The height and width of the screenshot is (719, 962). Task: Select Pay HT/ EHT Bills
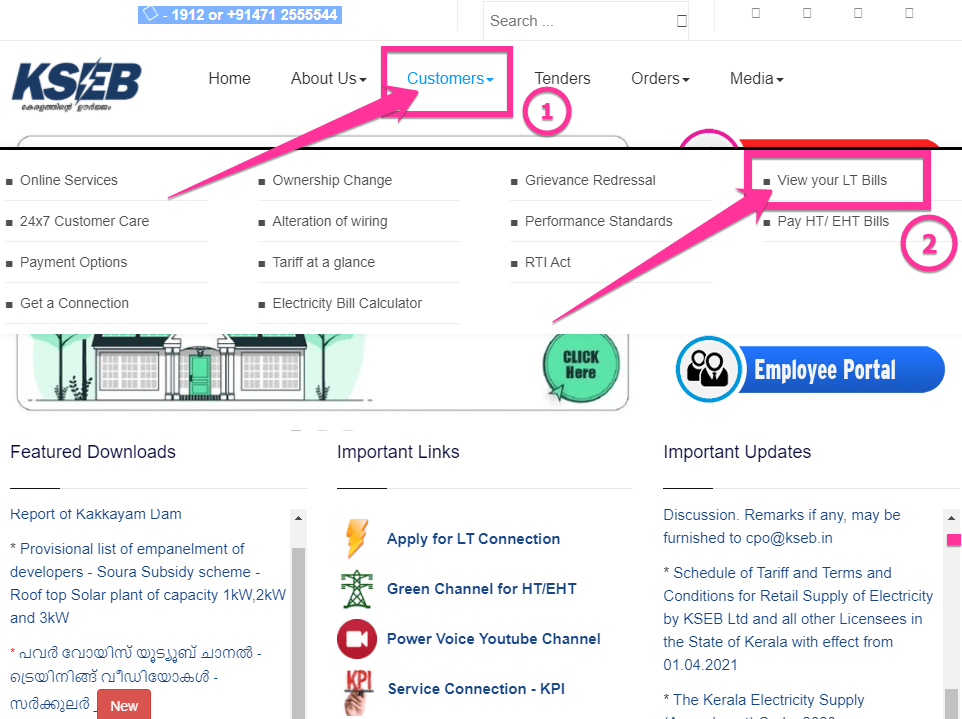833,221
